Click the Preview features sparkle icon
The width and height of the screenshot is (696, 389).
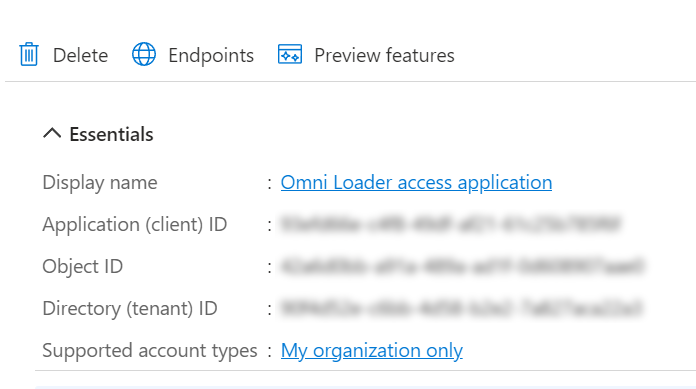tap(290, 54)
